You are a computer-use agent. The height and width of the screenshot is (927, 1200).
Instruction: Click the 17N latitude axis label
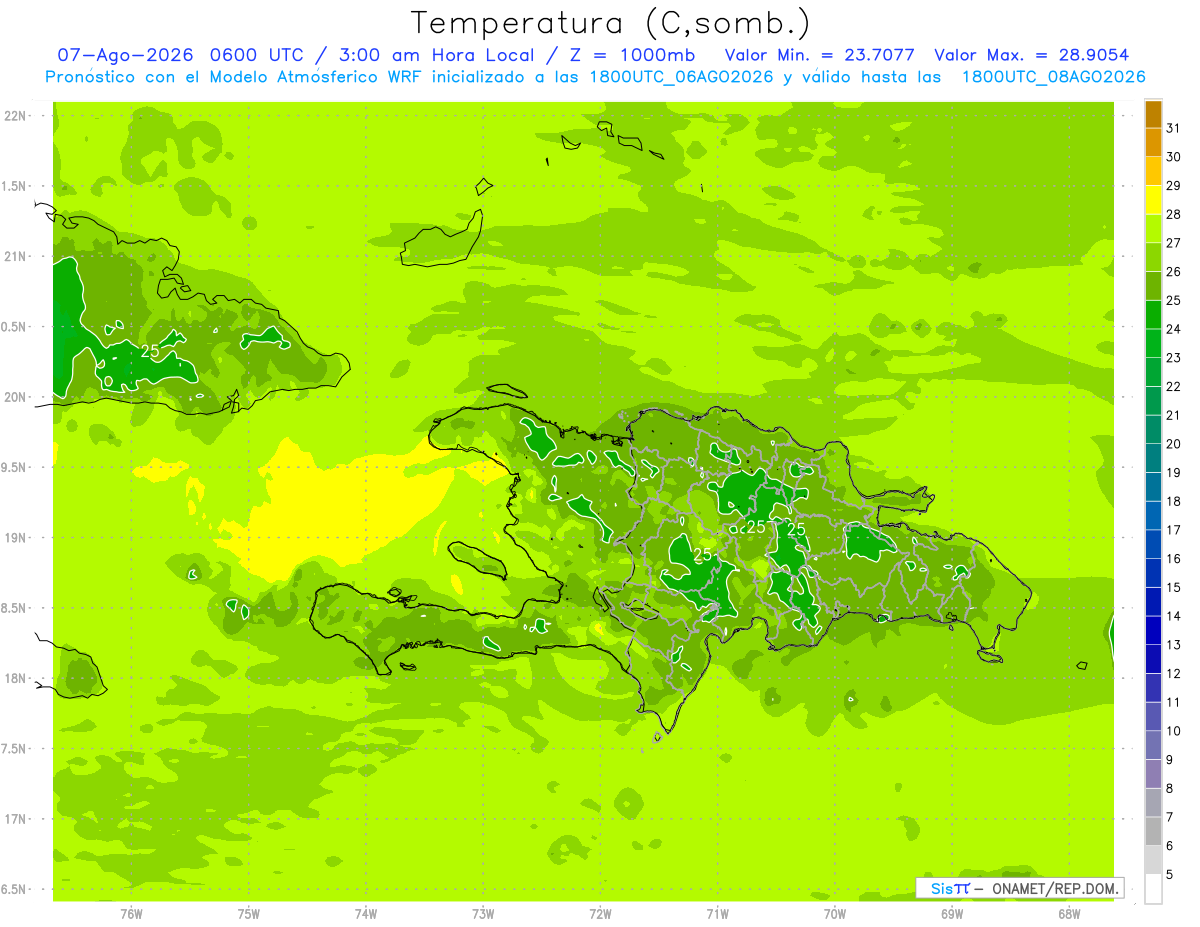tap(15, 819)
